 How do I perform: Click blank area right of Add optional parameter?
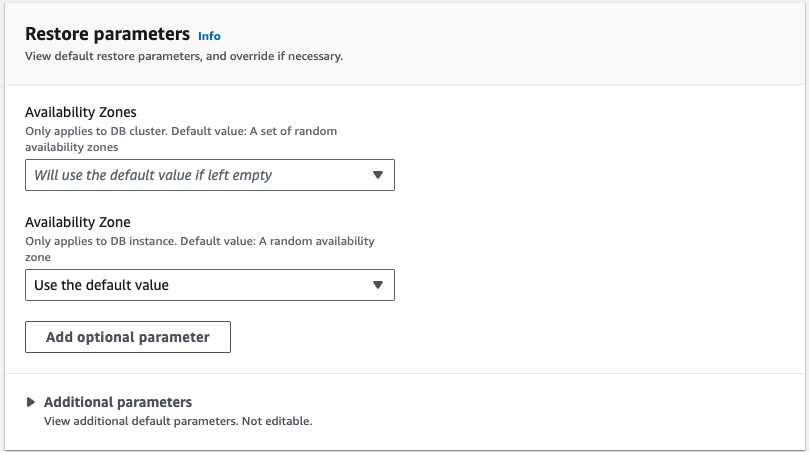click(516, 337)
